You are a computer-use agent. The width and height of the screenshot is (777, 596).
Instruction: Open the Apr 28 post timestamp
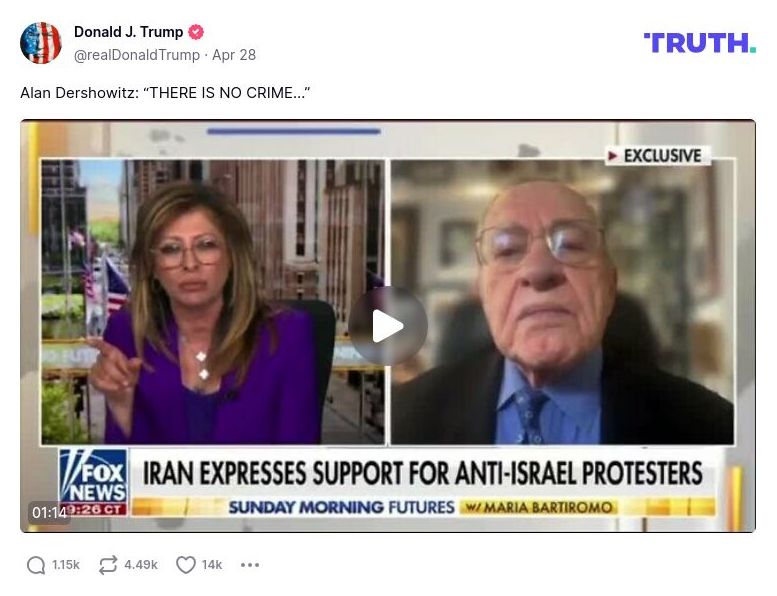[234, 55]
